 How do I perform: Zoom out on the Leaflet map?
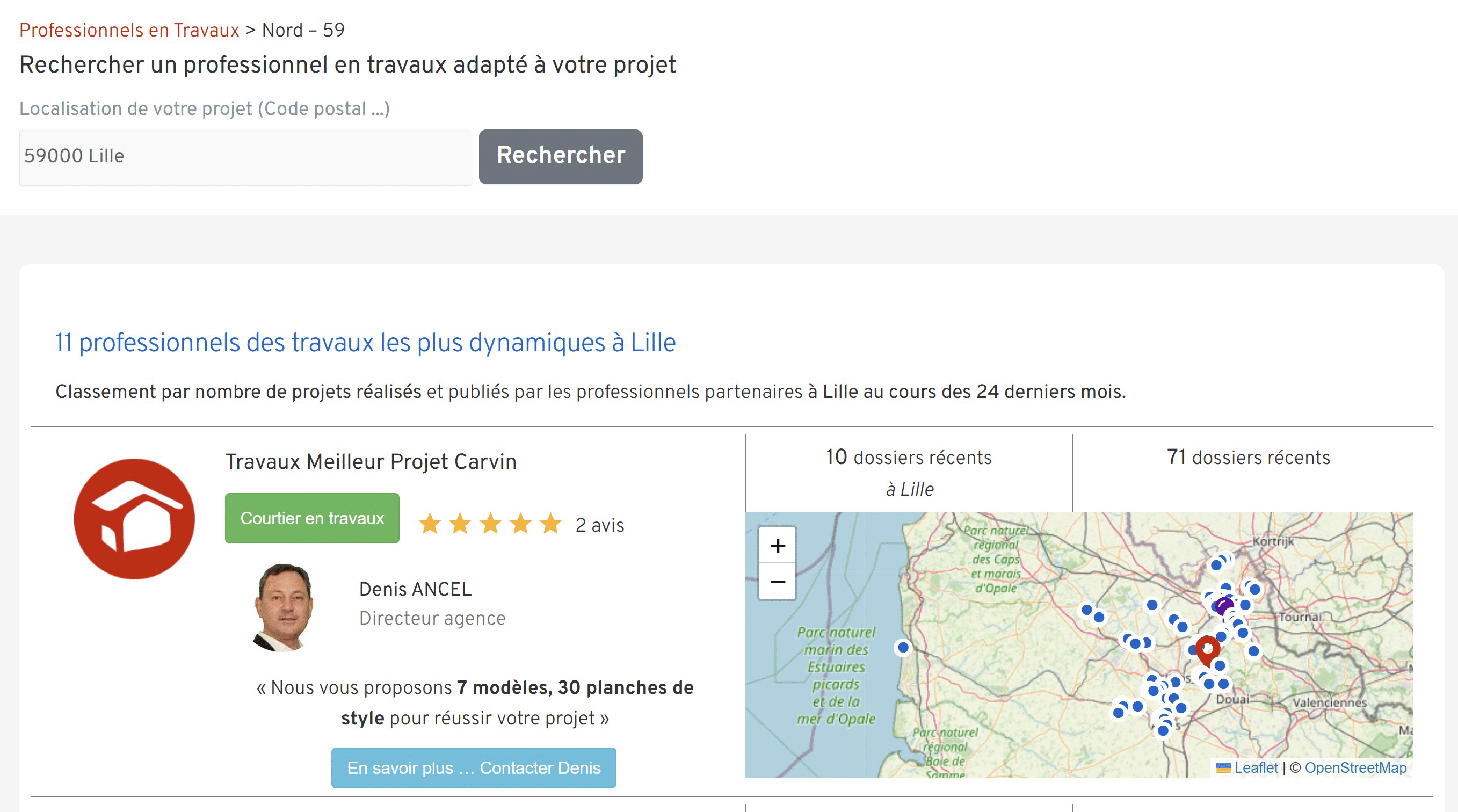click(778, 581)
